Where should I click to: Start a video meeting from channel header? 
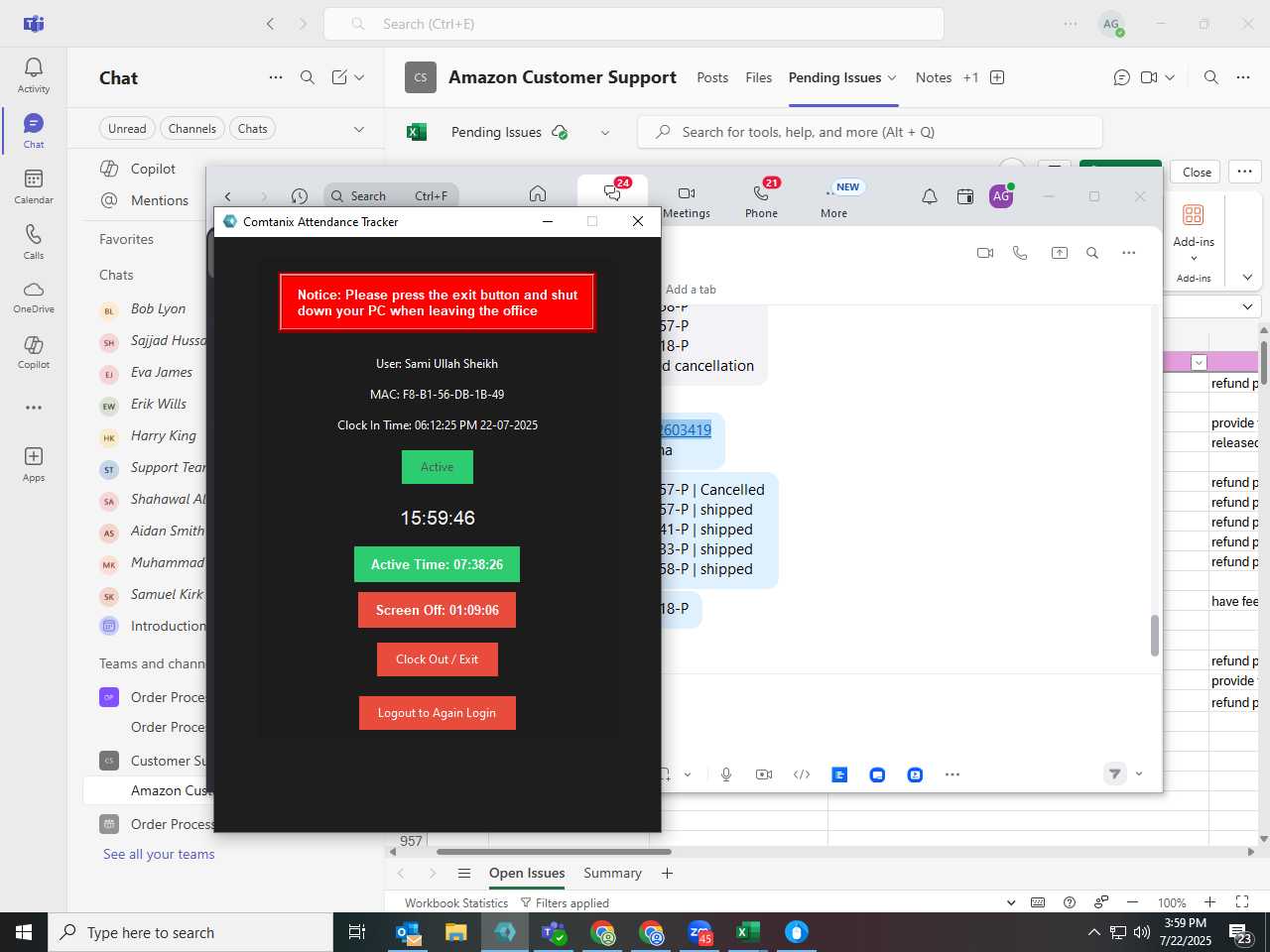click(x=1149, y=77)
